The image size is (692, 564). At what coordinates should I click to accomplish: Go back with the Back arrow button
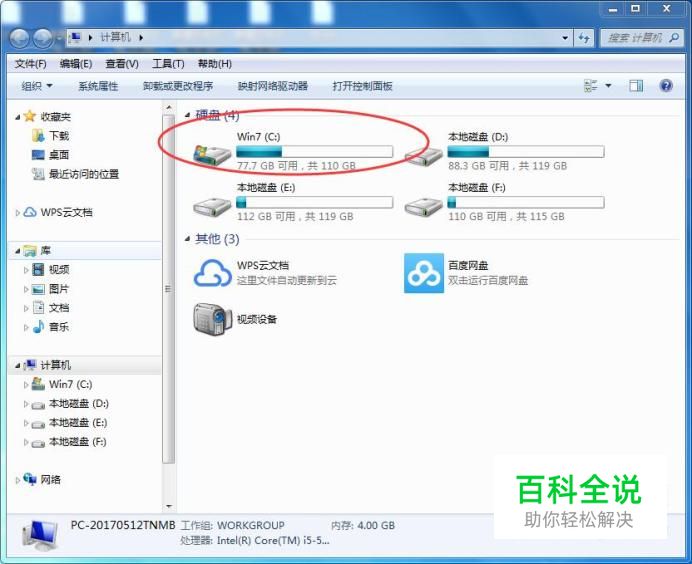point(19,38)
